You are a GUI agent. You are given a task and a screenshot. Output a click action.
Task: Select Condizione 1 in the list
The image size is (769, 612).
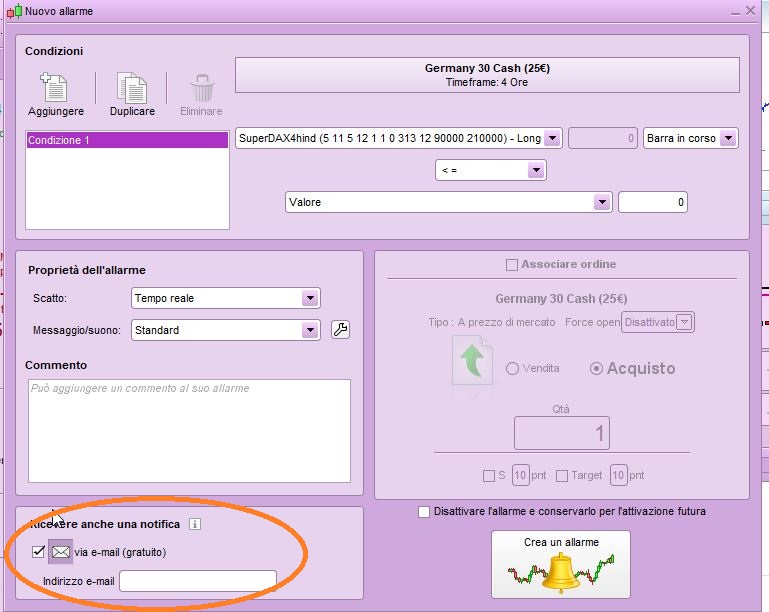pyautogui.click(x=127, y=140)
